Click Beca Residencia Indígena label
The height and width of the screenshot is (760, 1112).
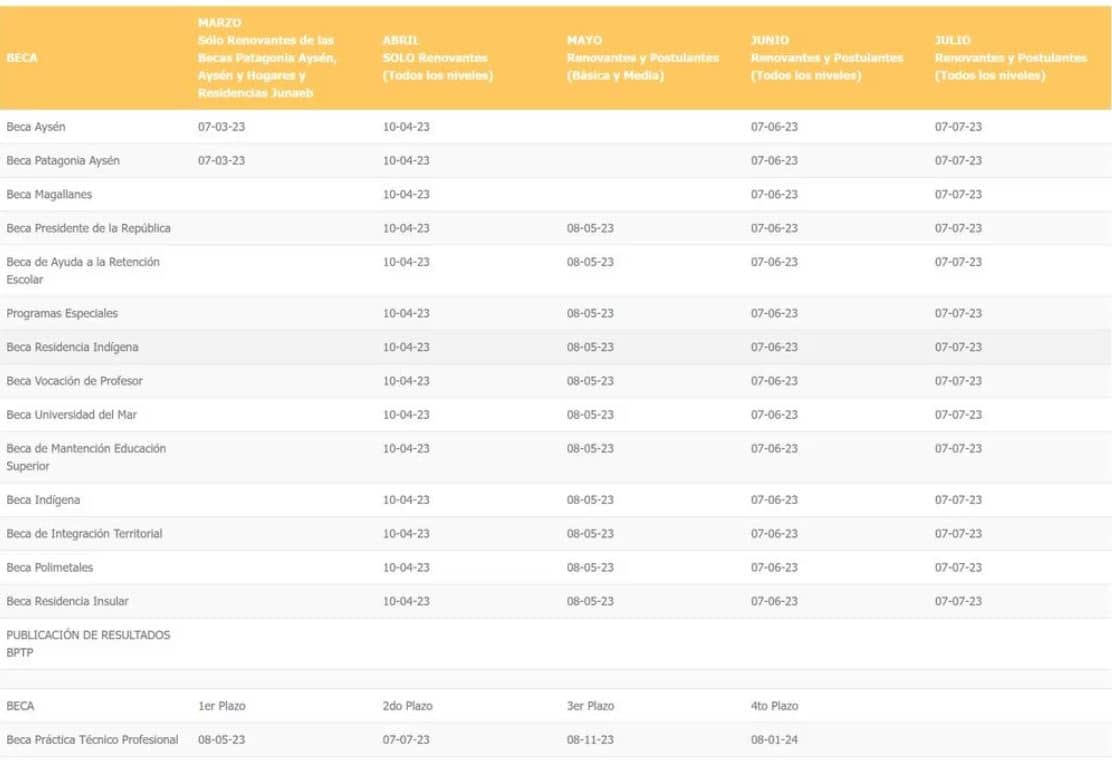(x=72, y=347)
